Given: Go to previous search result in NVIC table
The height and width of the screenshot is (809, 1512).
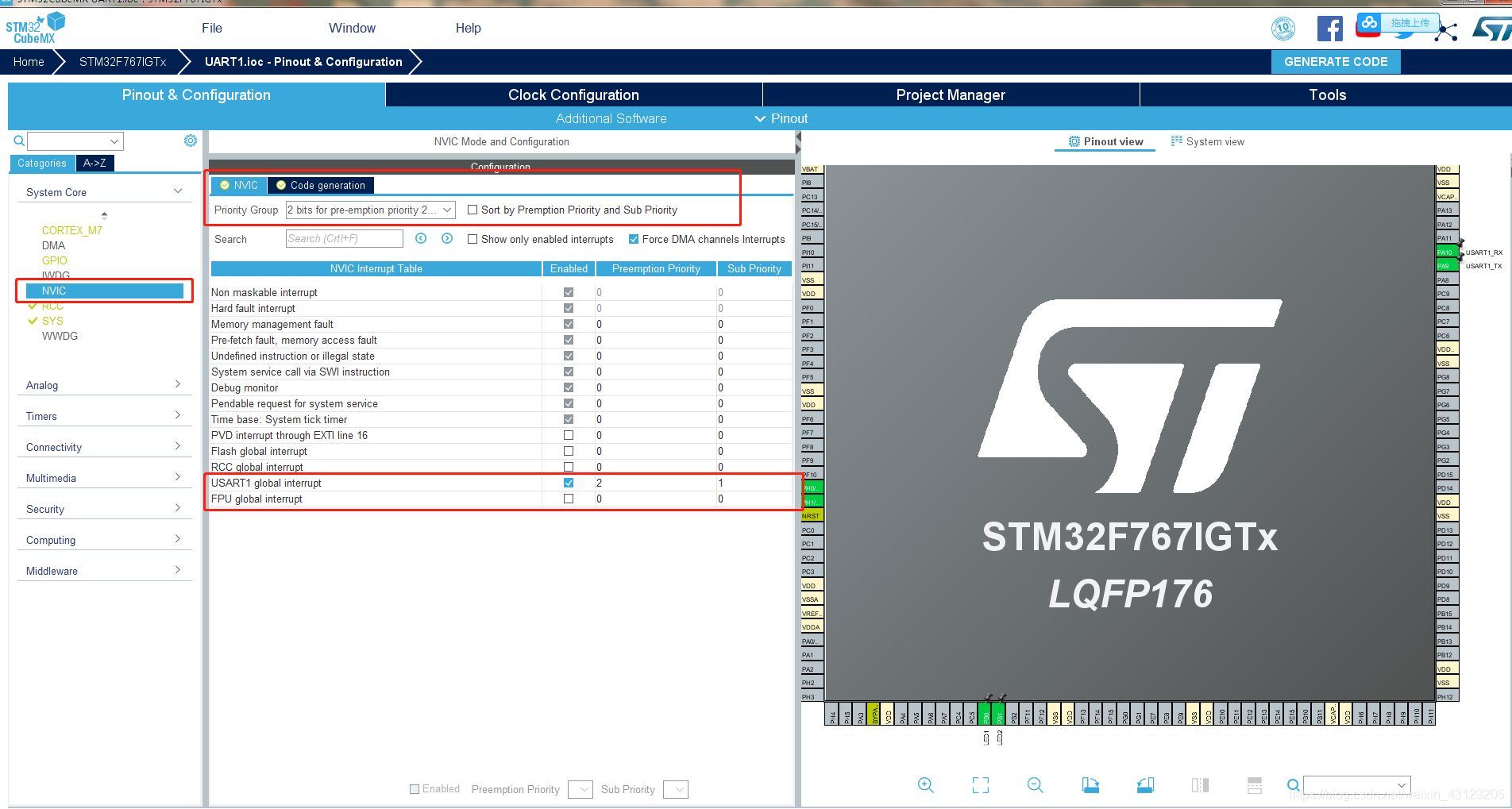Looking at the screenshot, I should pyautogui.click(x=421, y=238).
